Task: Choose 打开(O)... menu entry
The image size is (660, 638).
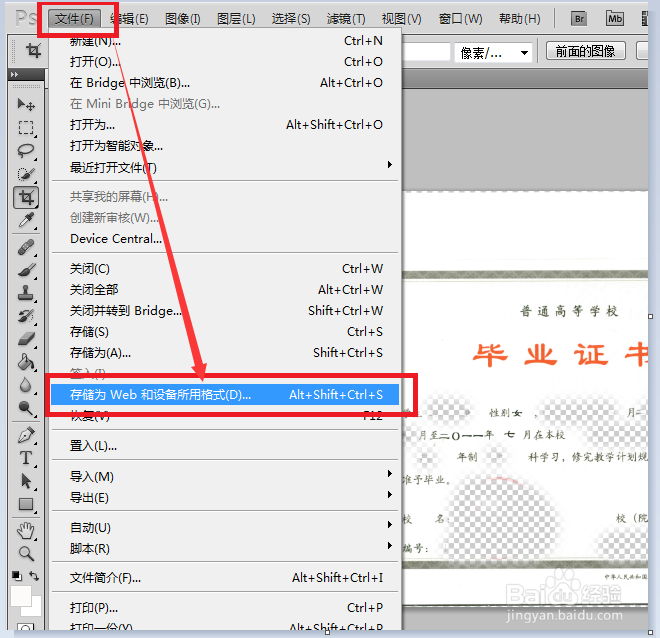Action: click(x=225, y=62)
